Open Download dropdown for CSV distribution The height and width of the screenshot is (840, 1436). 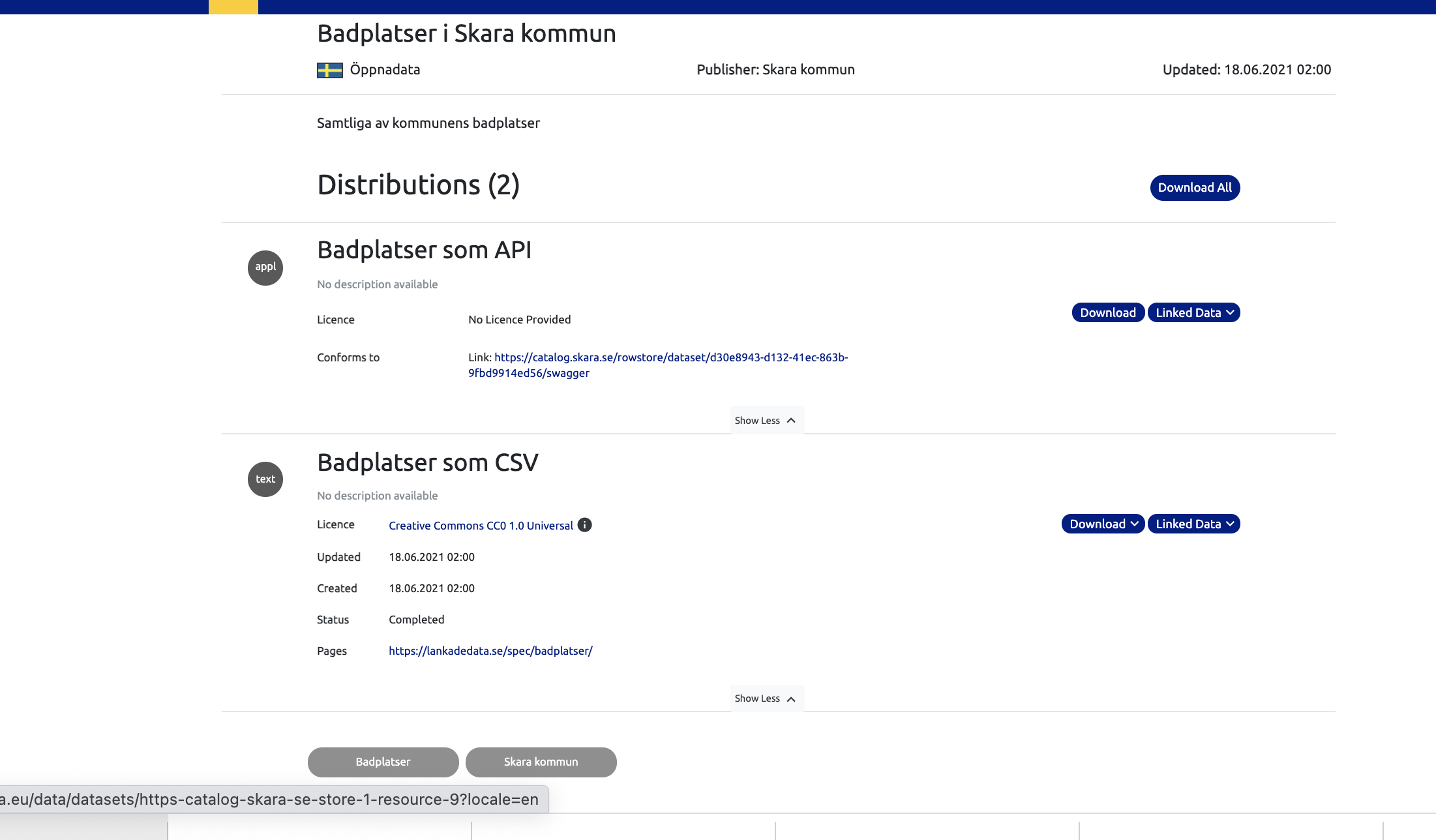1103,524
